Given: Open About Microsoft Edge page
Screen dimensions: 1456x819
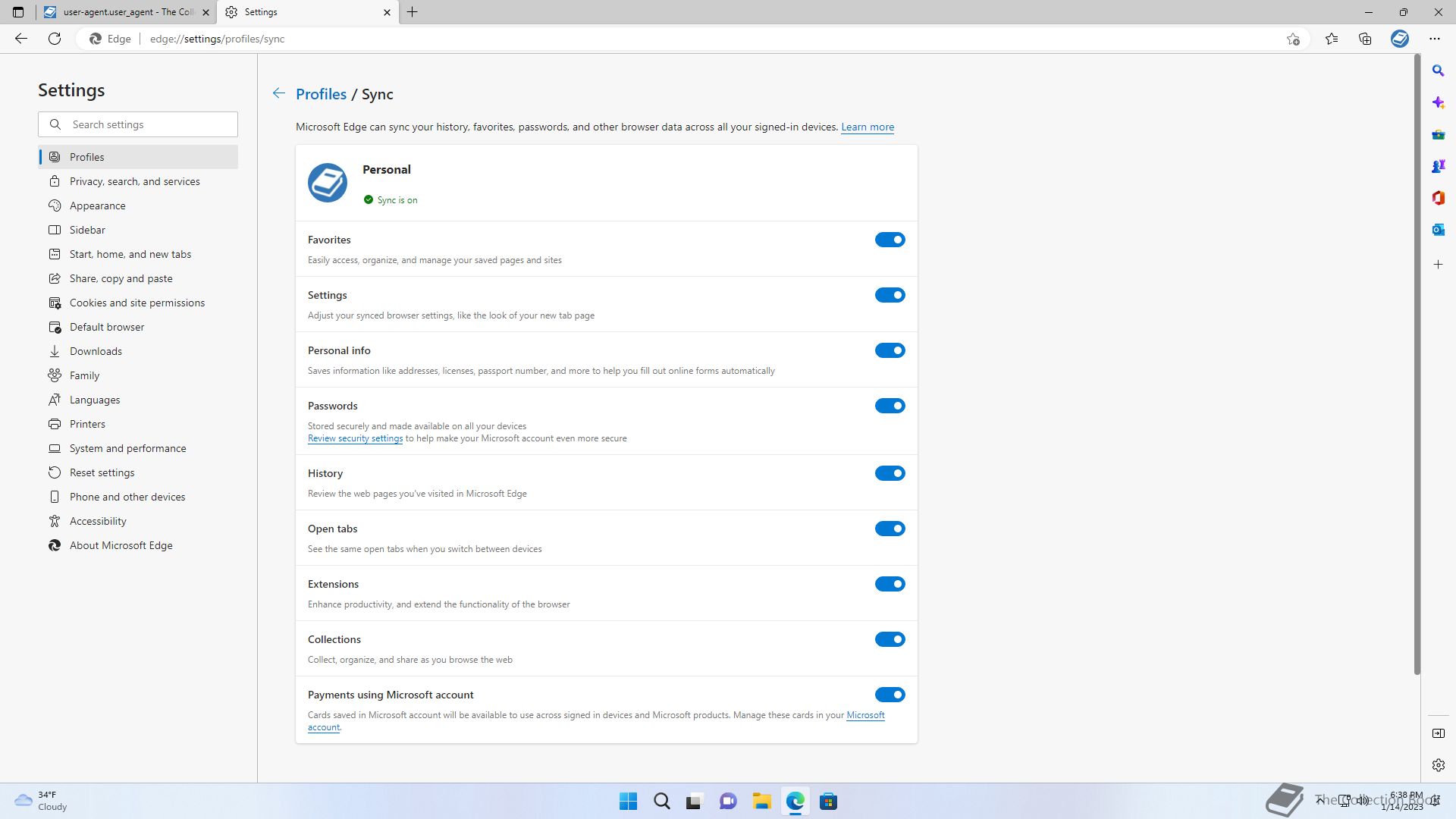Looking at the screenshot, I should tap(138, 545).
